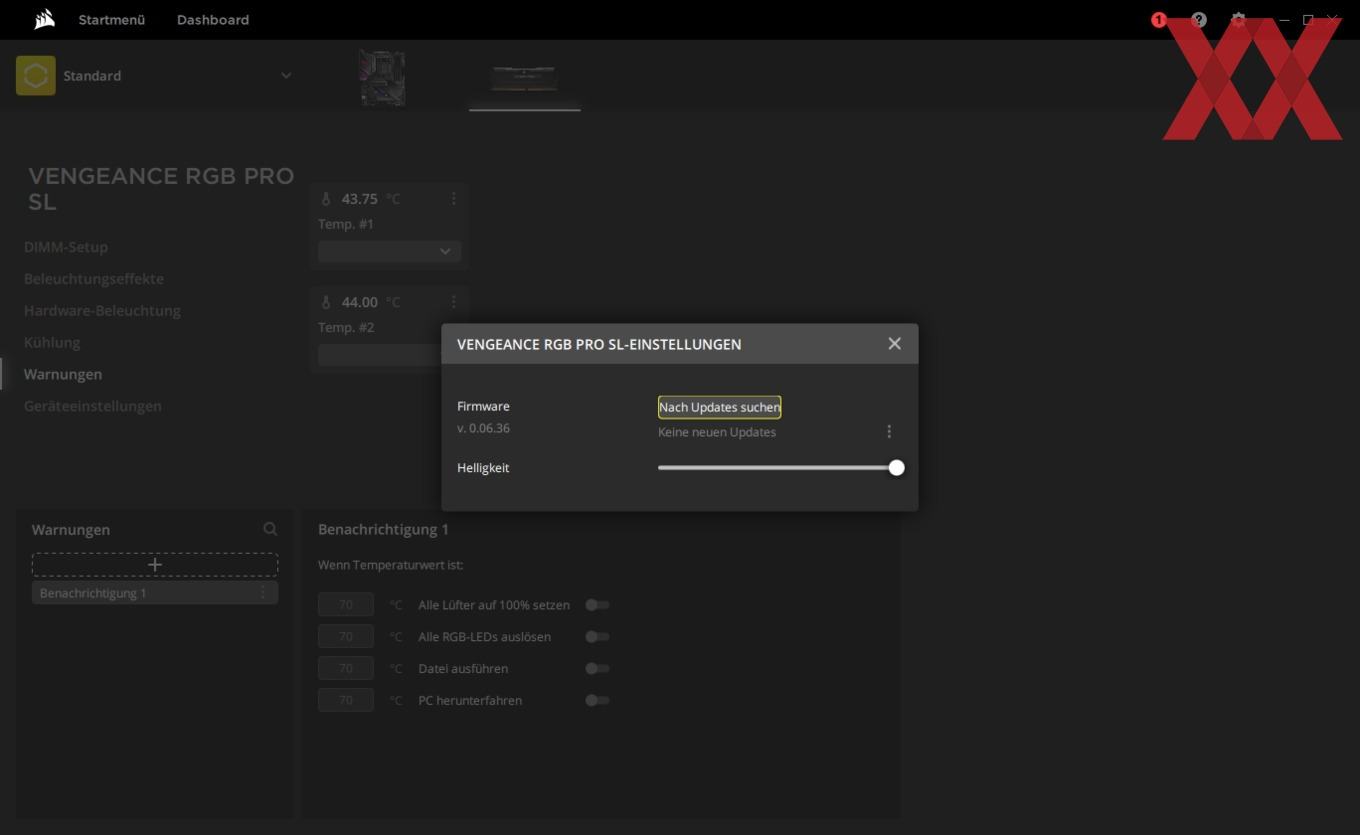
Task: Toggle Datei ausführen switch
Action: point(597,668)
